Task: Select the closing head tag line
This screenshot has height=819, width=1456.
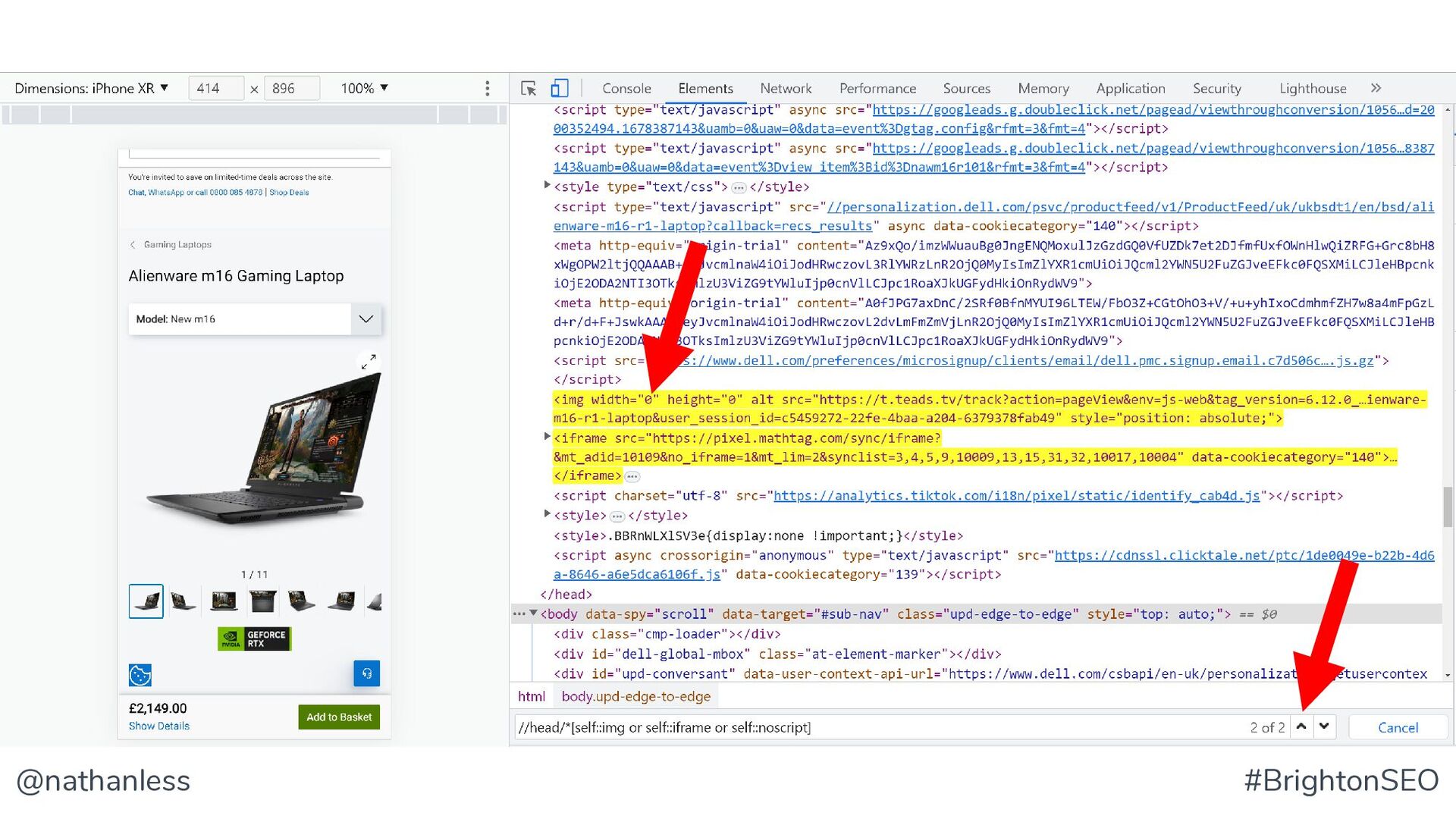Action: pos(566,595)
